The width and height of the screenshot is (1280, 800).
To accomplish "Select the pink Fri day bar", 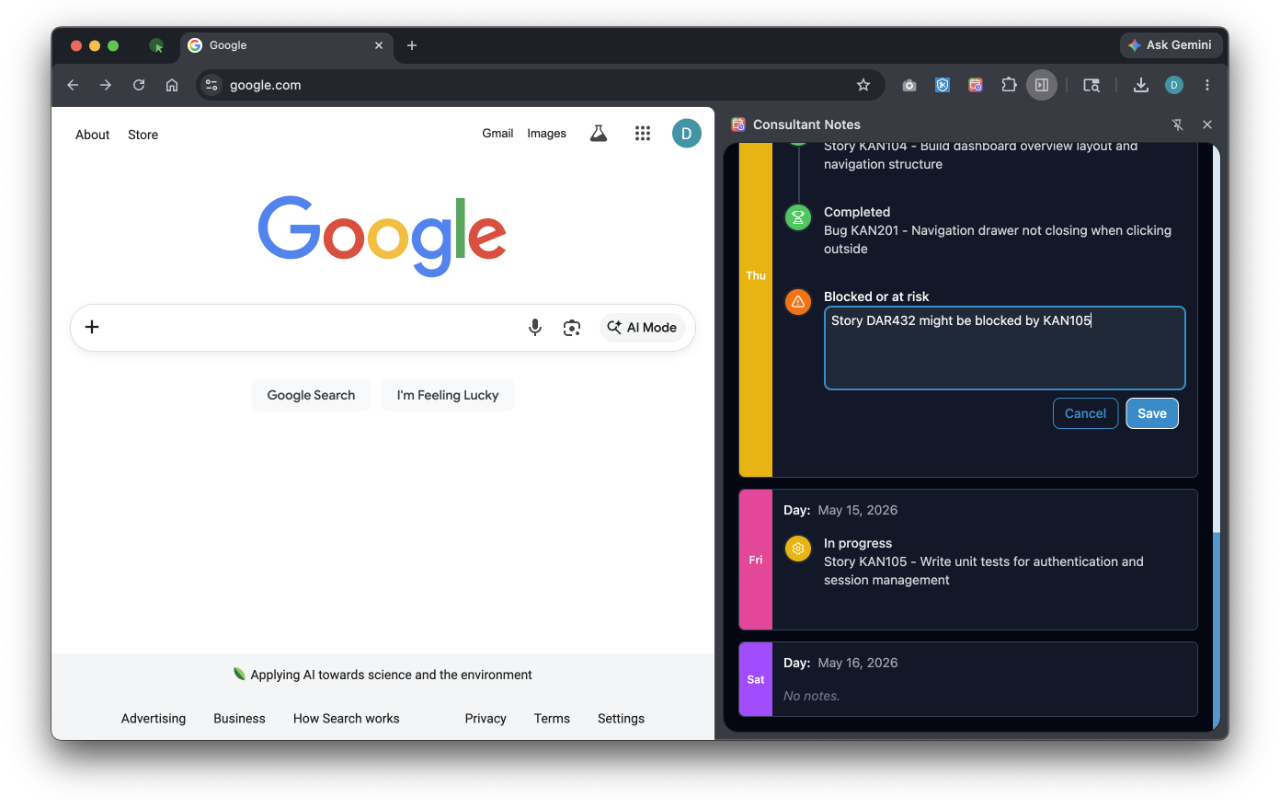I will 756,560.
